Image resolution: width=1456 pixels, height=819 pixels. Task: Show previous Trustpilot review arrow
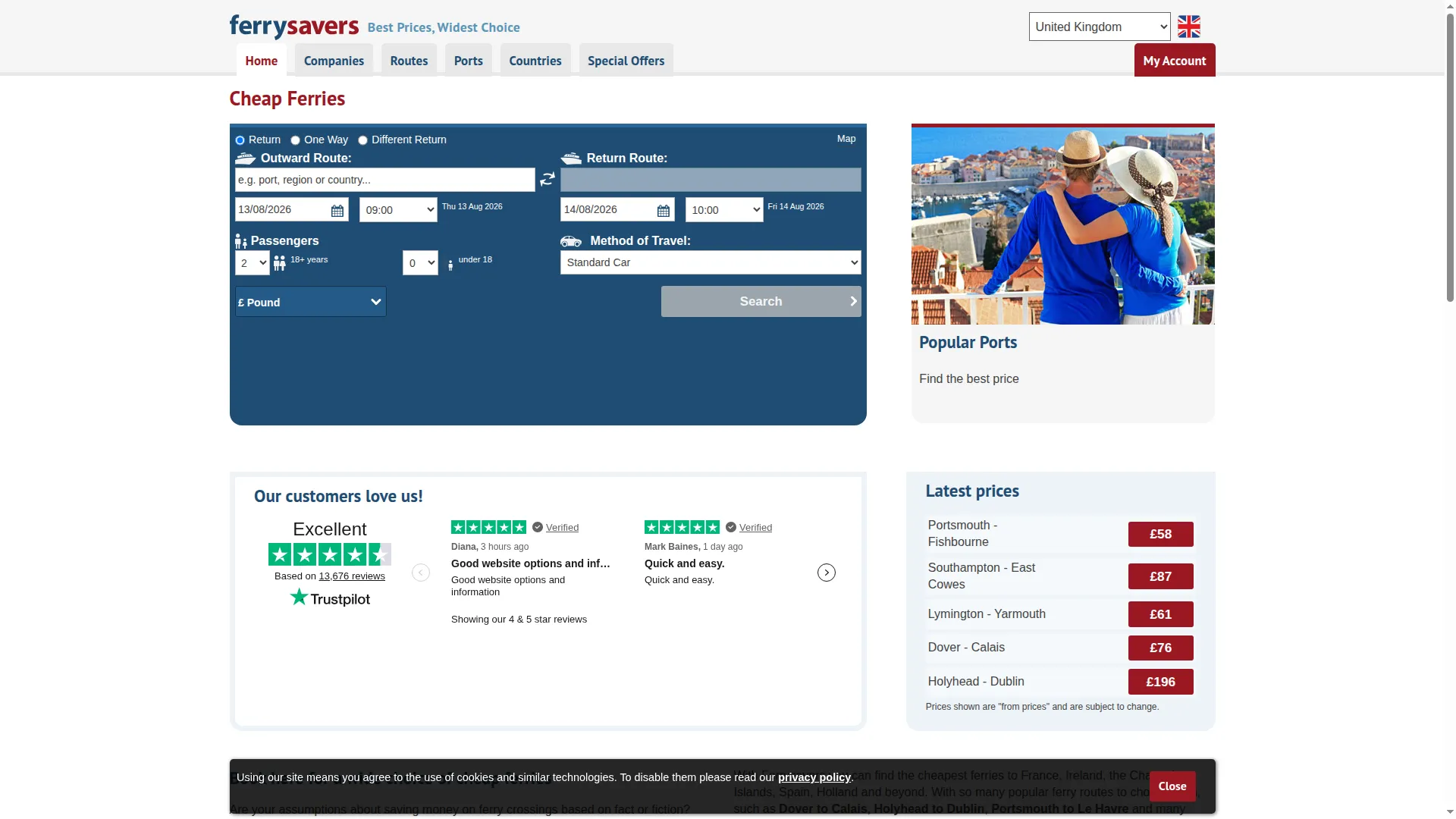tap(421, 573)
